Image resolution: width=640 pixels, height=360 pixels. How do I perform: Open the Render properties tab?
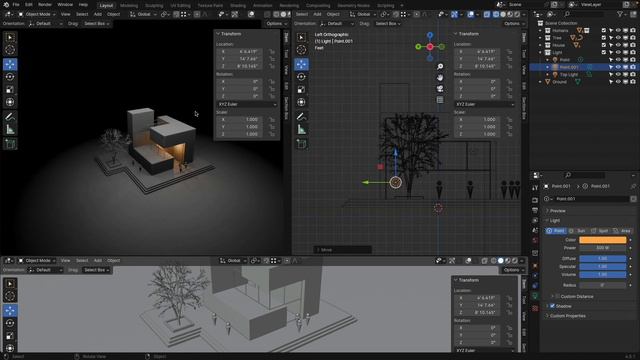(535, 200)
